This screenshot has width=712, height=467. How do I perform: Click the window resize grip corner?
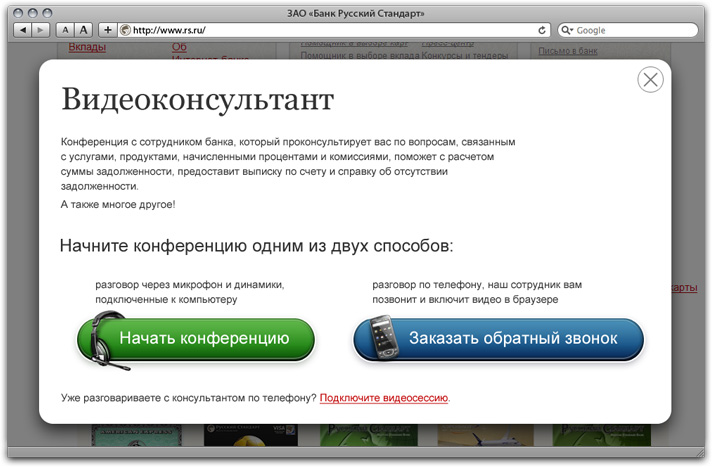(703, 459)
